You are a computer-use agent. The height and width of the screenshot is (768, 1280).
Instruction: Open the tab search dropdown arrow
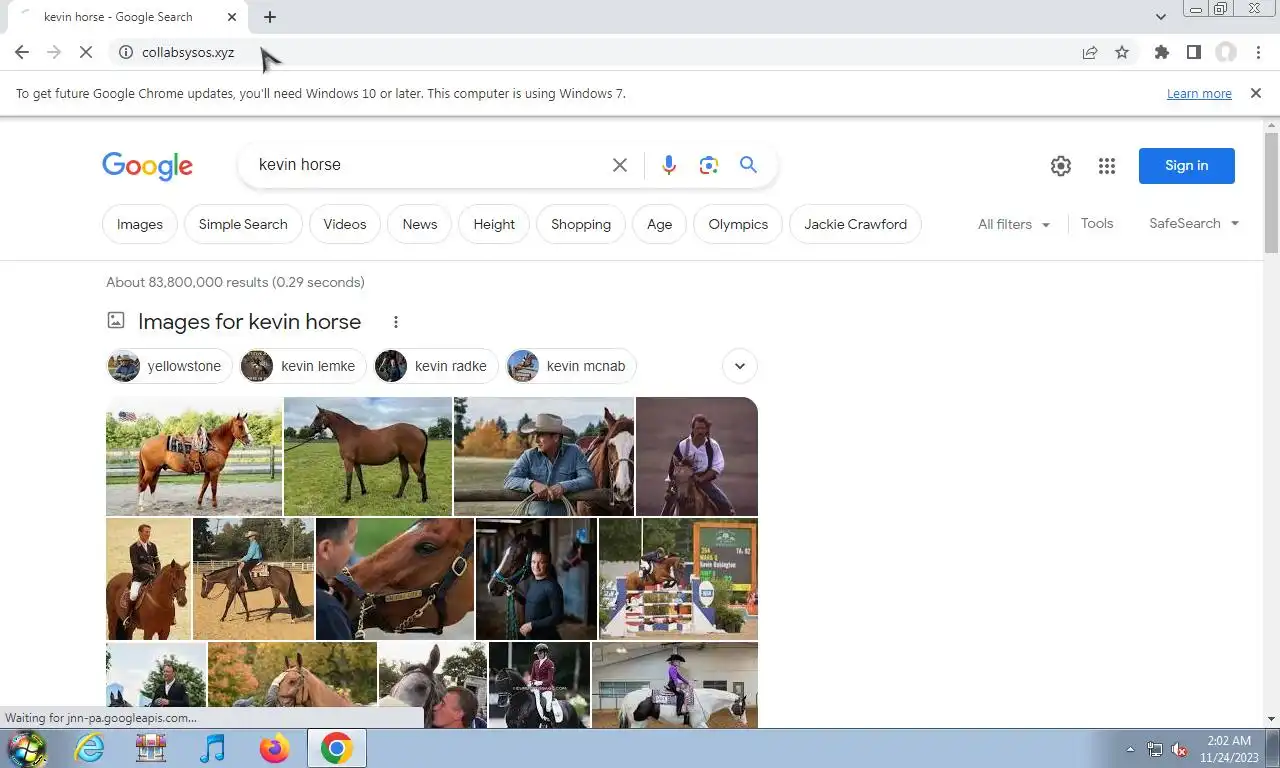coord(1161,17)
